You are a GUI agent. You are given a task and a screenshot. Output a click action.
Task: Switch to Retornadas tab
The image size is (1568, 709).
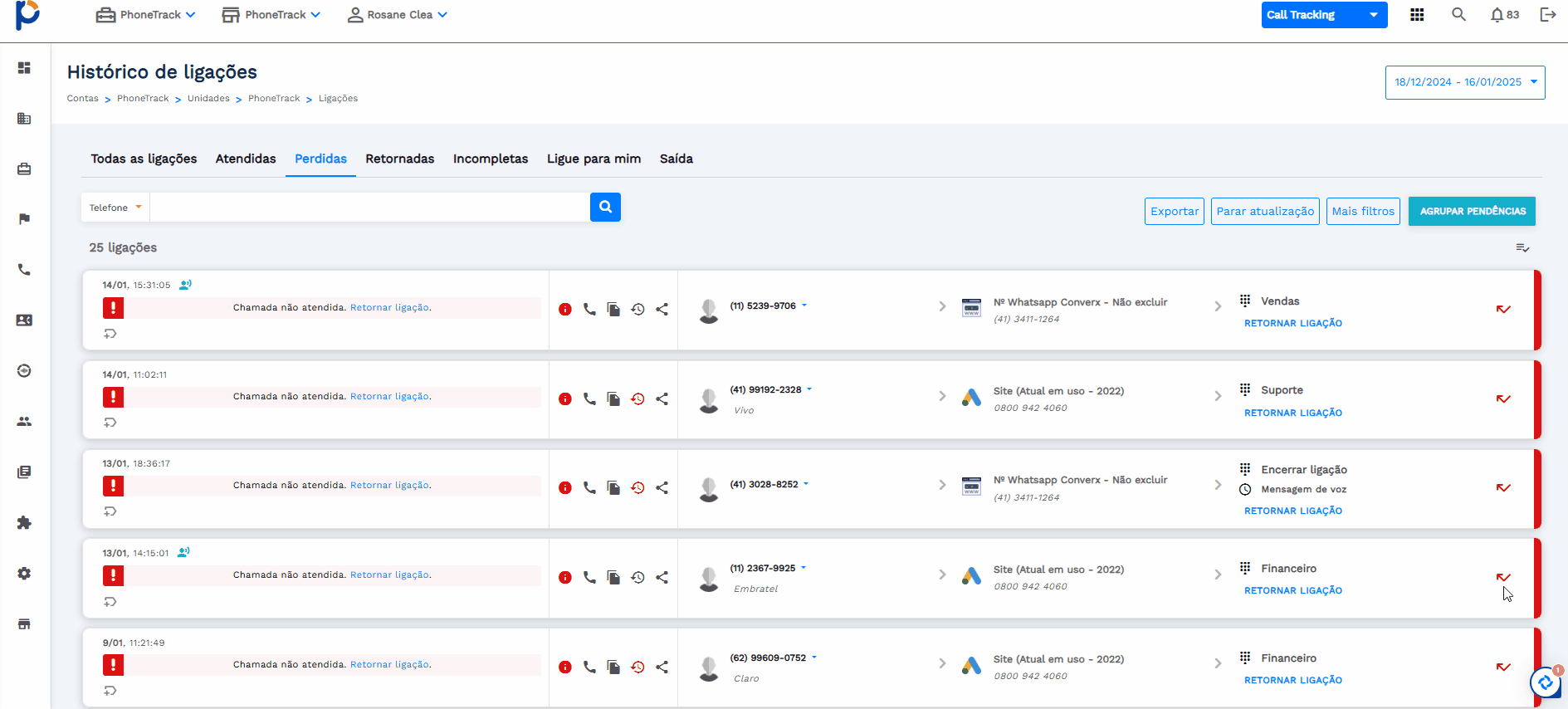pos(400,159)
